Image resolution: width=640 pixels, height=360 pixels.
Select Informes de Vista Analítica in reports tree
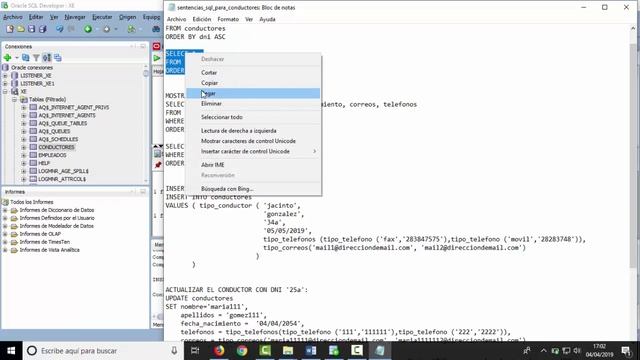[x=49, y=250]
